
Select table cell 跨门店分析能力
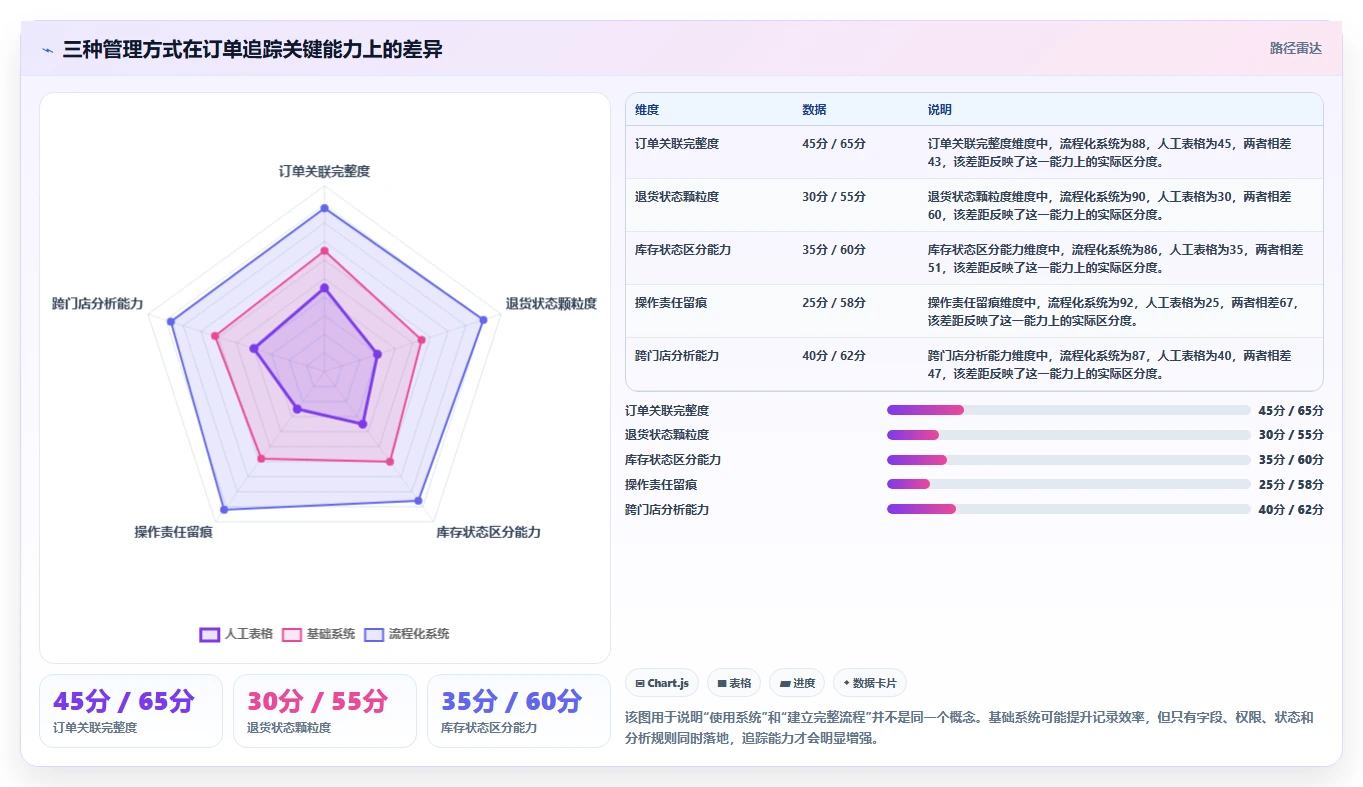point(677,356)
